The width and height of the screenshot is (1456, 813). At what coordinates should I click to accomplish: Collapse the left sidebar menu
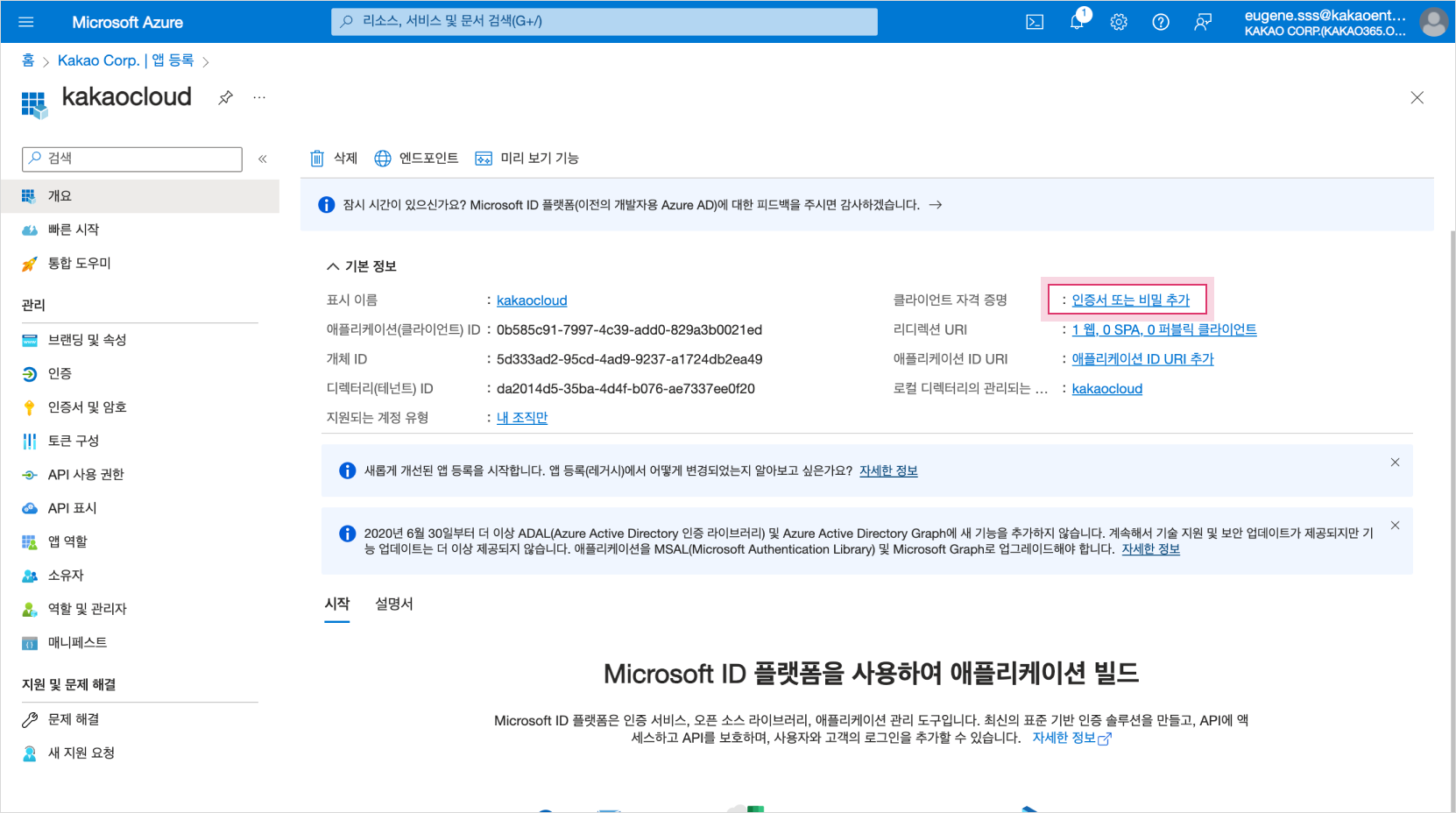[262, 159]
